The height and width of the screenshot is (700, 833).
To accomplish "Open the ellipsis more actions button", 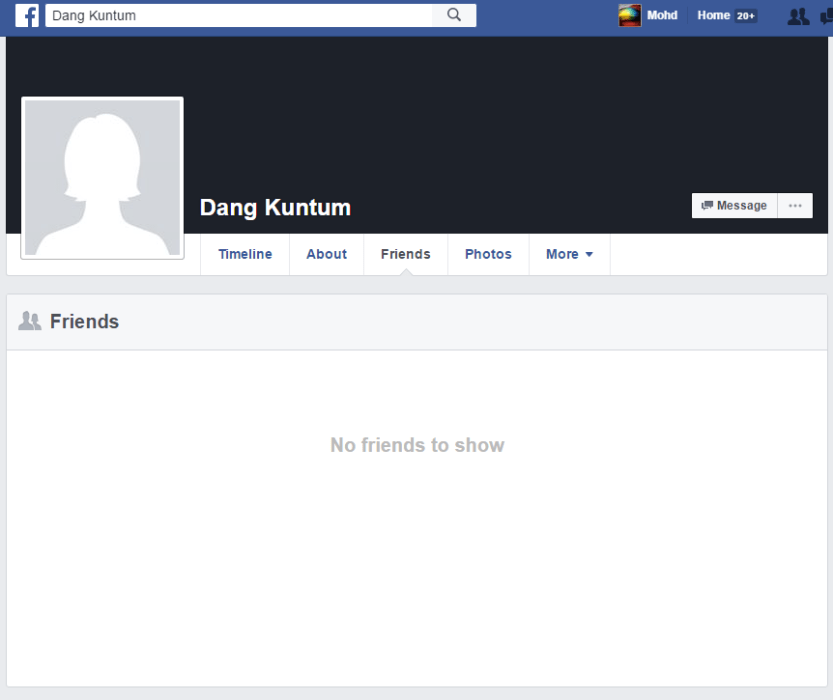I will [x=795, y=206].
